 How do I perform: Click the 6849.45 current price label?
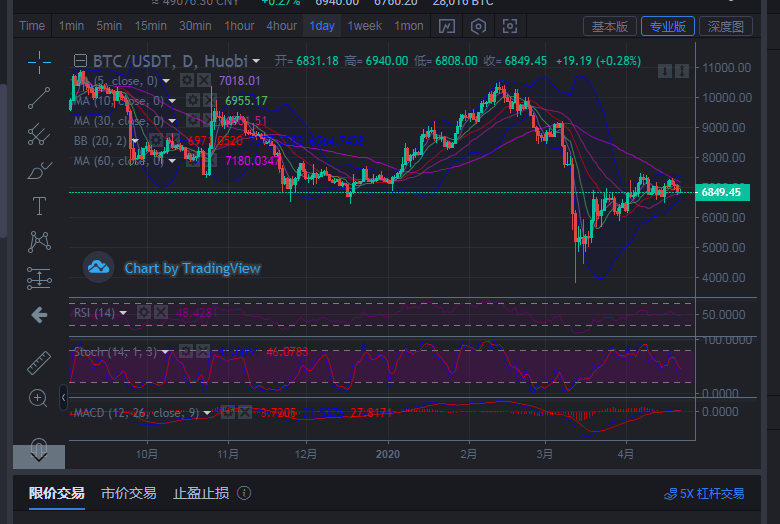722,192
